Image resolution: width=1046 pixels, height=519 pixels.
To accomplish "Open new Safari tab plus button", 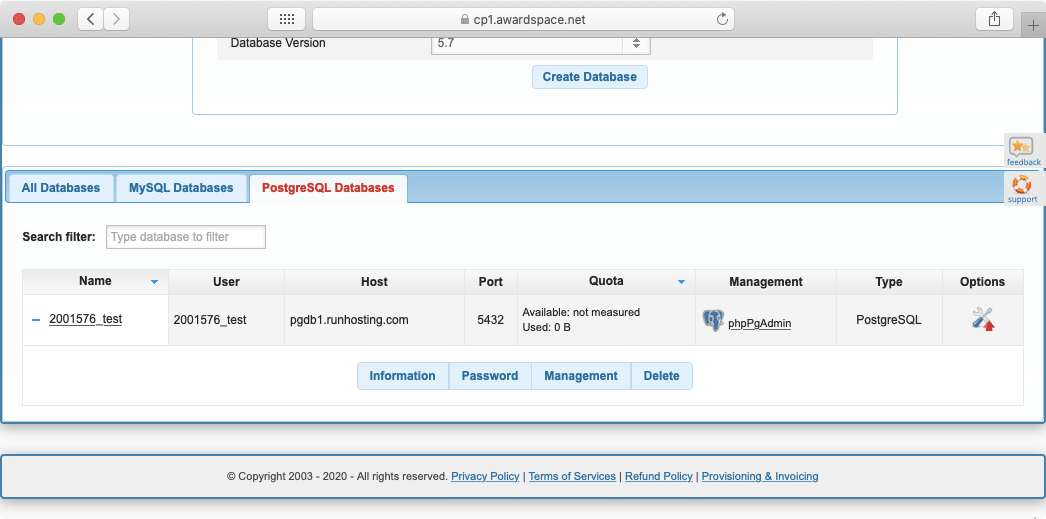I will [1034, 26].
